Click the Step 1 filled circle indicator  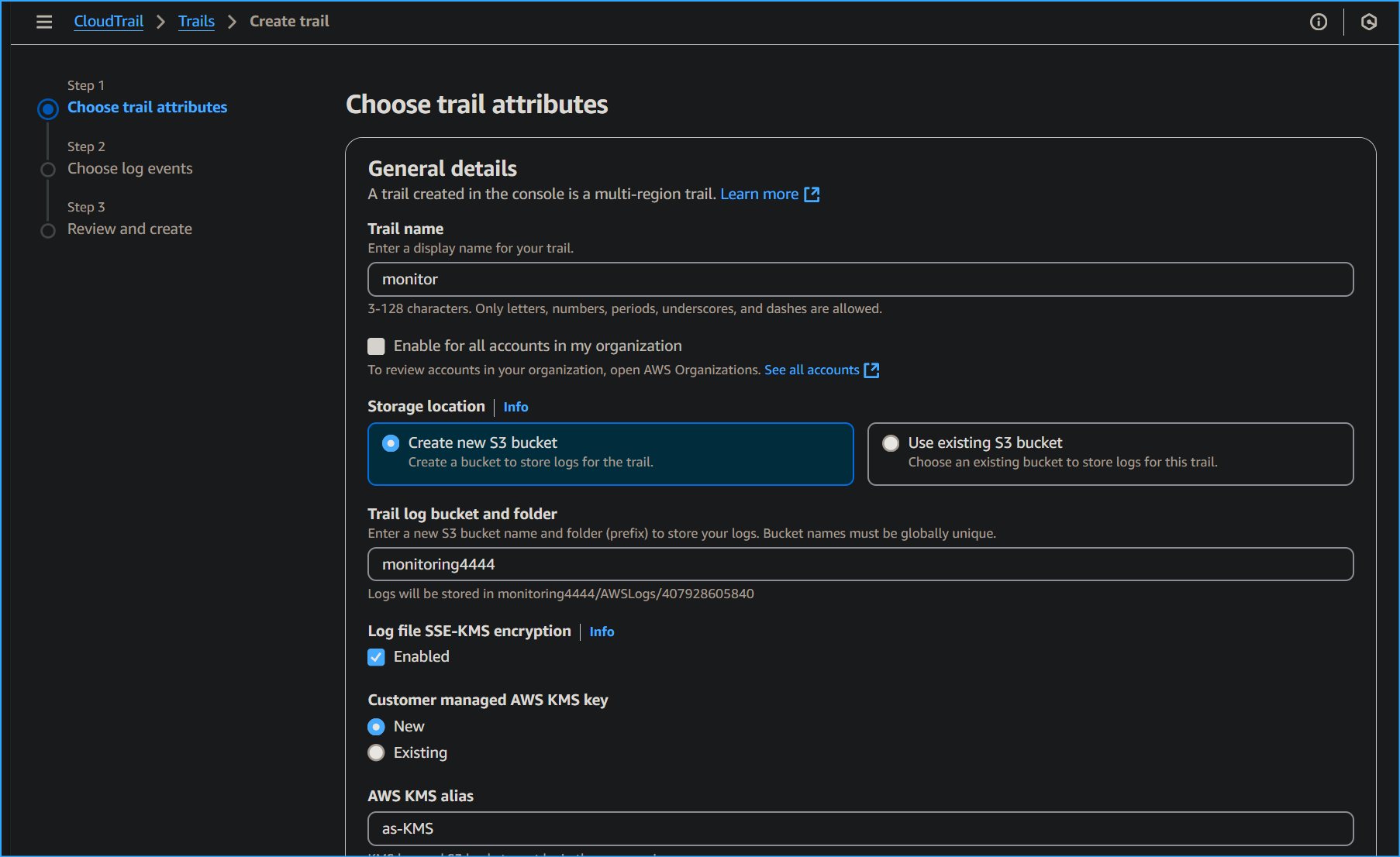point(47,108)
